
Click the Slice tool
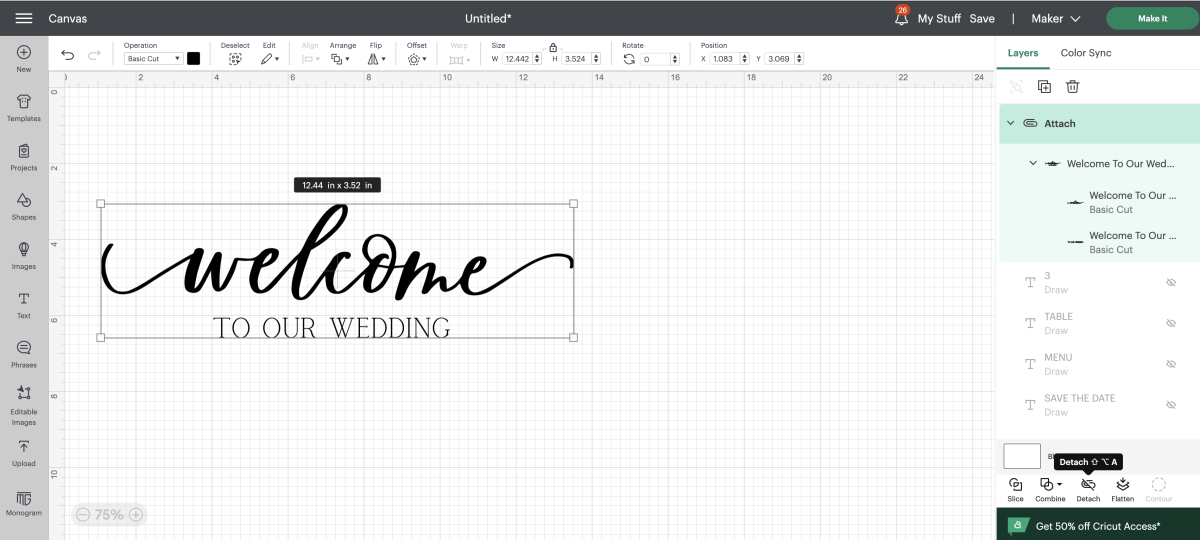pos(1015,489)
